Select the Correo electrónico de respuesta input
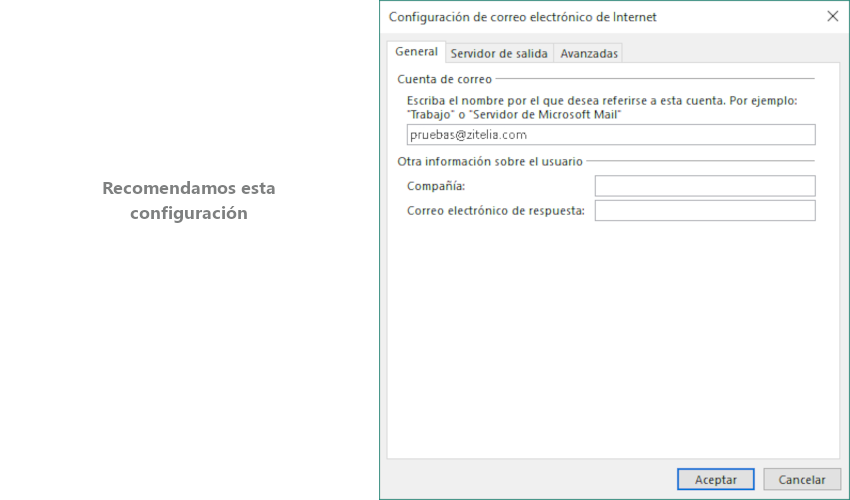 pos(704,211)
